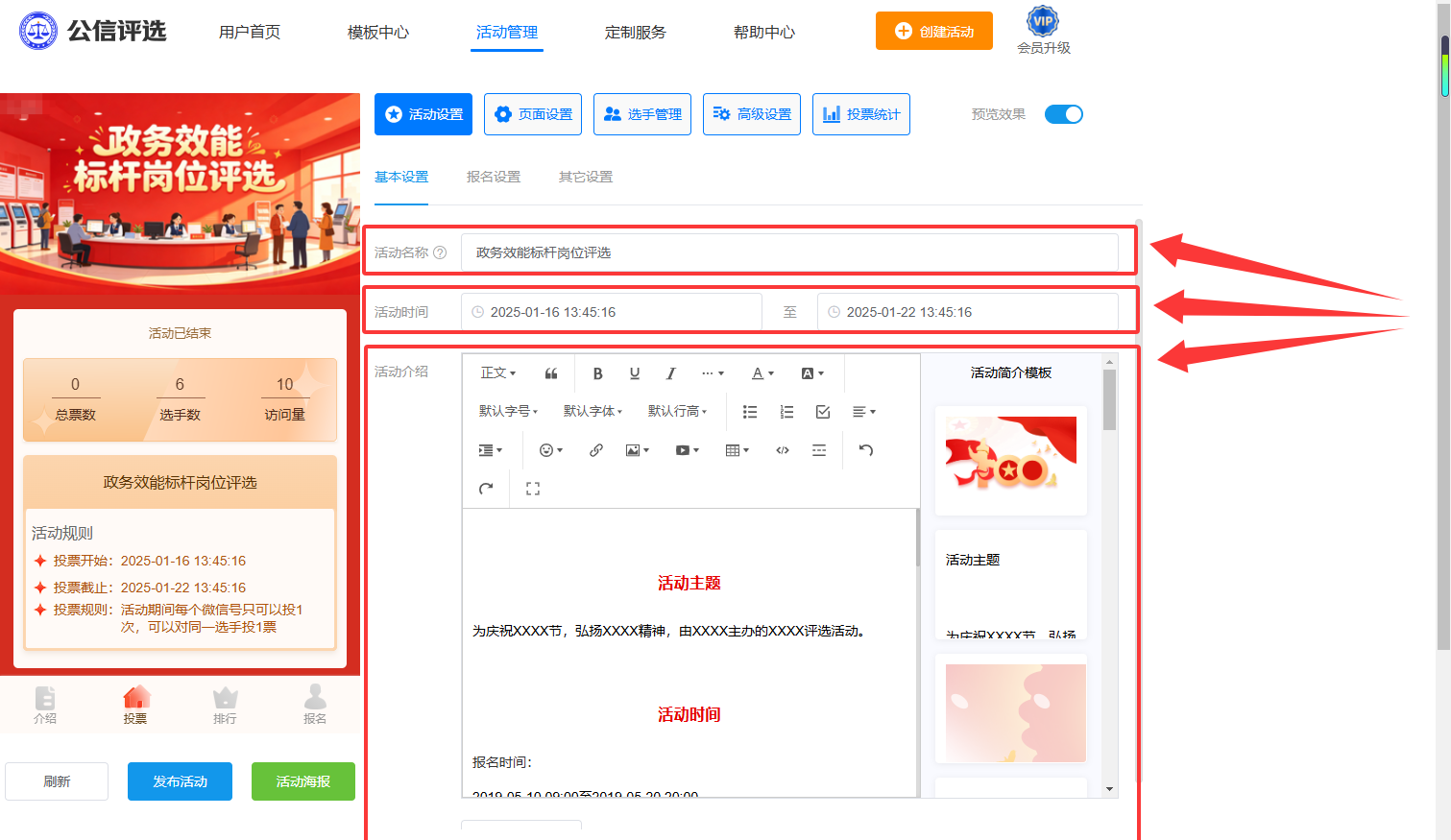1451x840 pixels.
Task: Click the orange 创建活动 button
Action: pyautogui.click(x=934, y=31)
